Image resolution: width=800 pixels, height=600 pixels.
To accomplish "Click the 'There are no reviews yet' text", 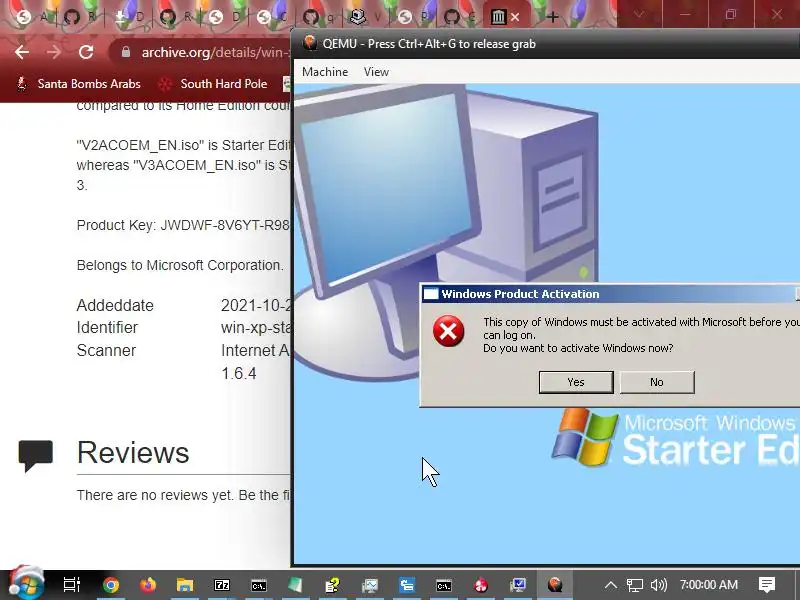I will 183,495.
